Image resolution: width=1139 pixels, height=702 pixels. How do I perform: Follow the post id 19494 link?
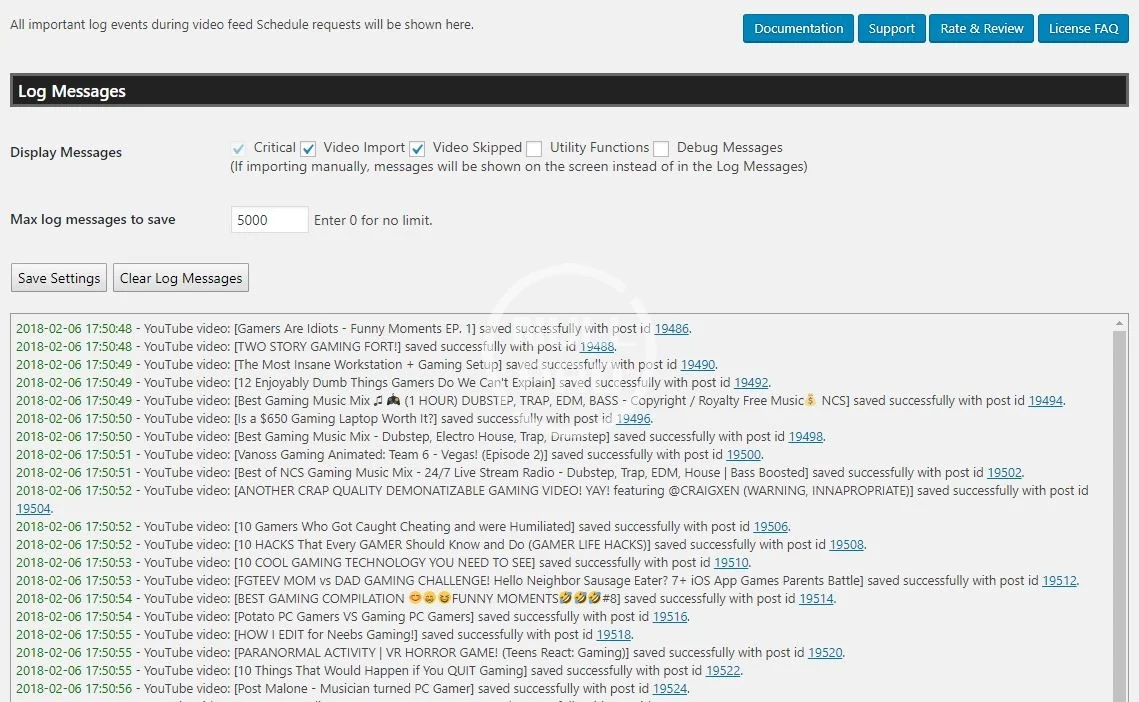point(1045,401)
